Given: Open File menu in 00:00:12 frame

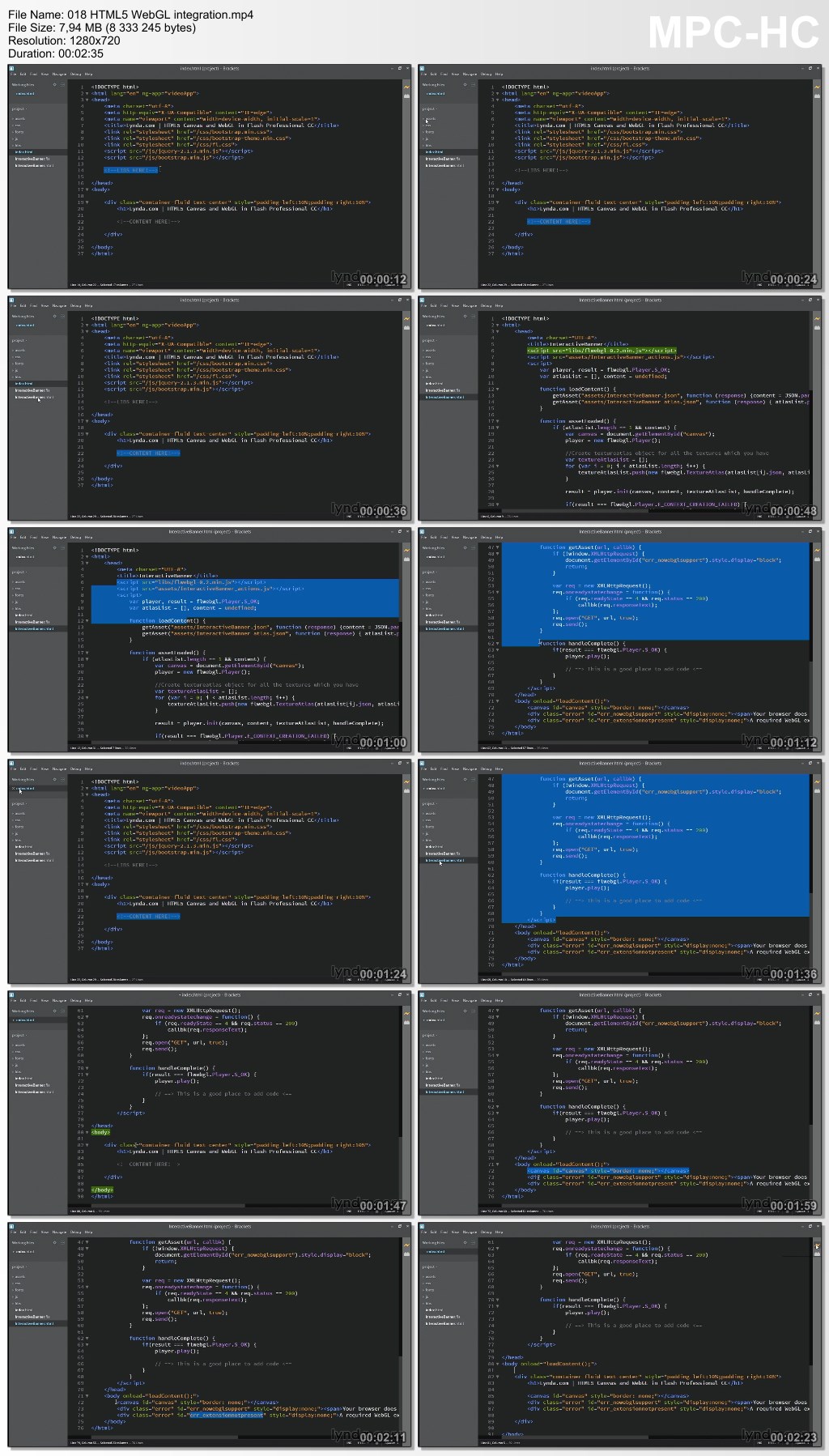Looking at the screenshot, I should pos(14,75).
